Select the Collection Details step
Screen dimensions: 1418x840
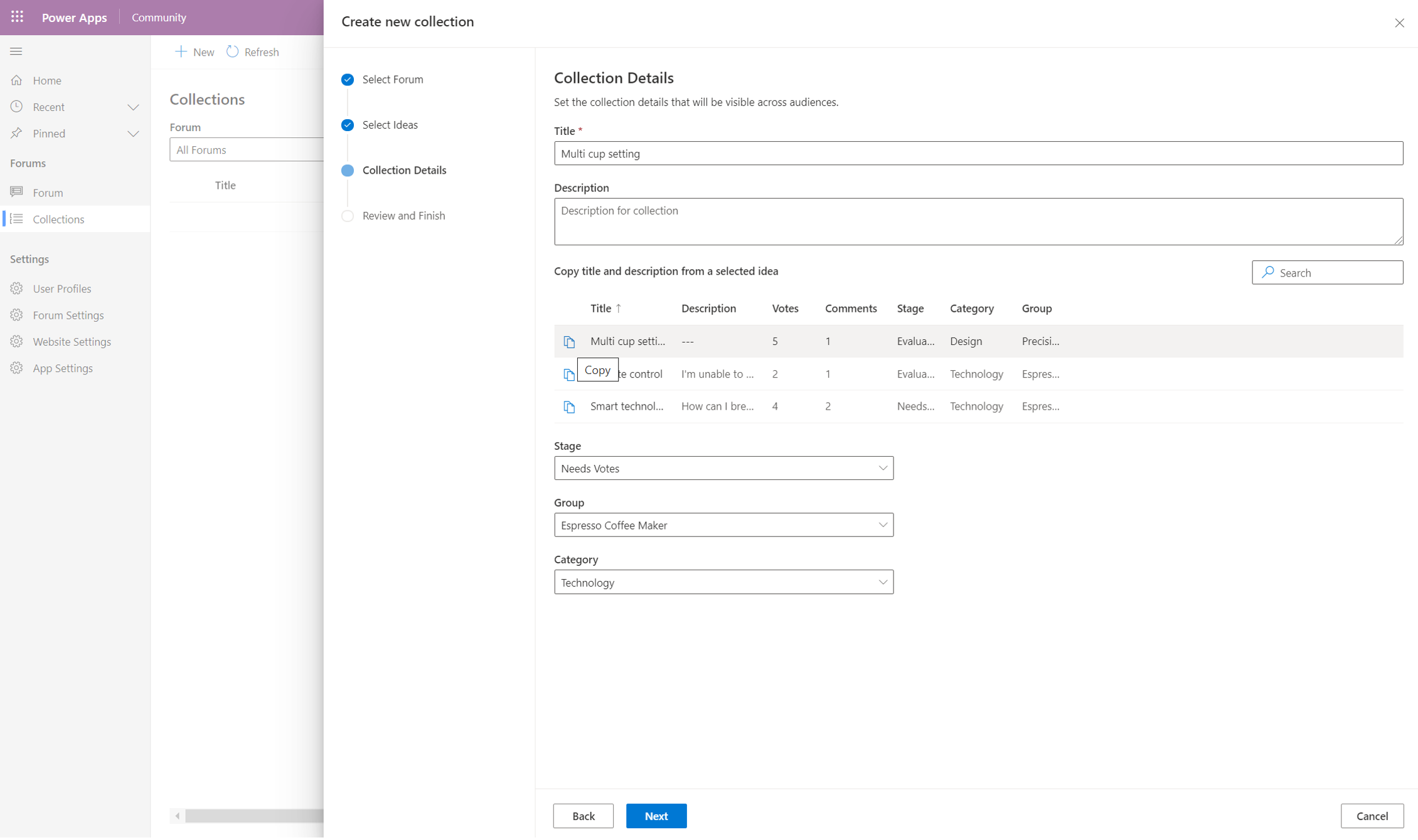point(403,169)
